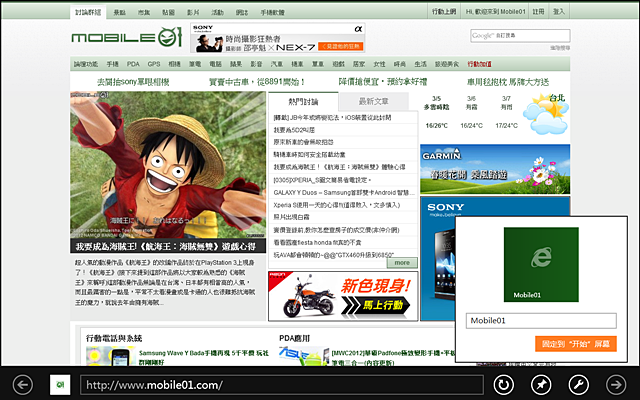Open the 景點 top tab

click(120, 12)
